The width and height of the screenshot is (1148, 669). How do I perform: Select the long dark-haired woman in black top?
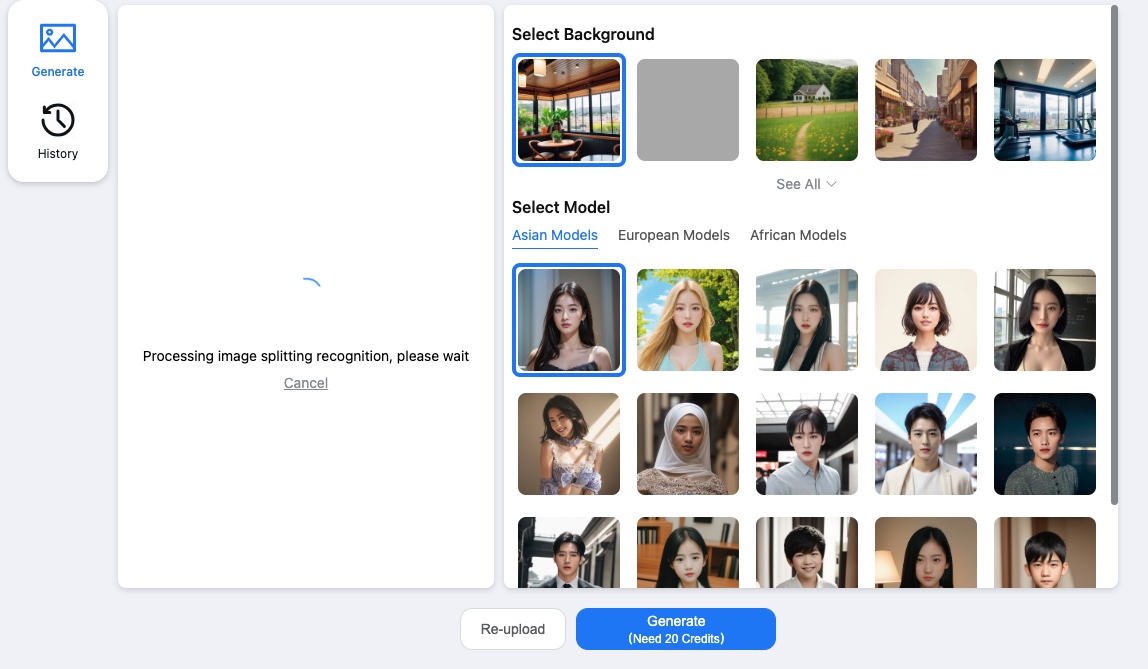click(x=569, y=320)
